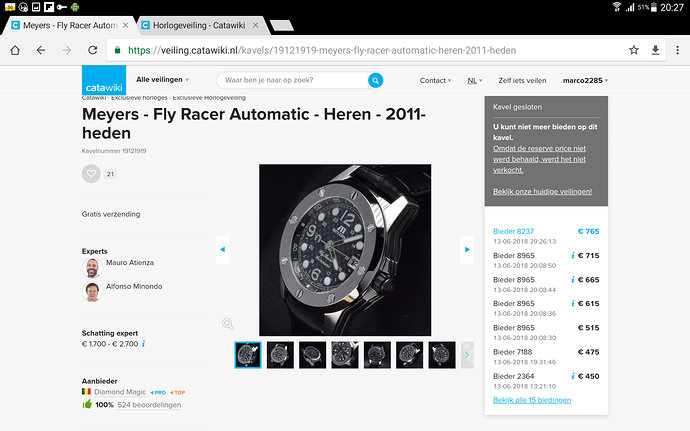Click the reserve price not met explanation link
Screen dimensions: 690x431
point(539,159)
